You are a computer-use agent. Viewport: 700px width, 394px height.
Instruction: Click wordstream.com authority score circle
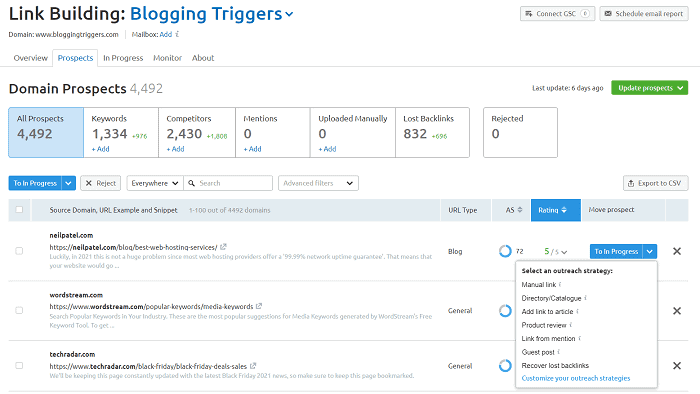click(505, 311)
